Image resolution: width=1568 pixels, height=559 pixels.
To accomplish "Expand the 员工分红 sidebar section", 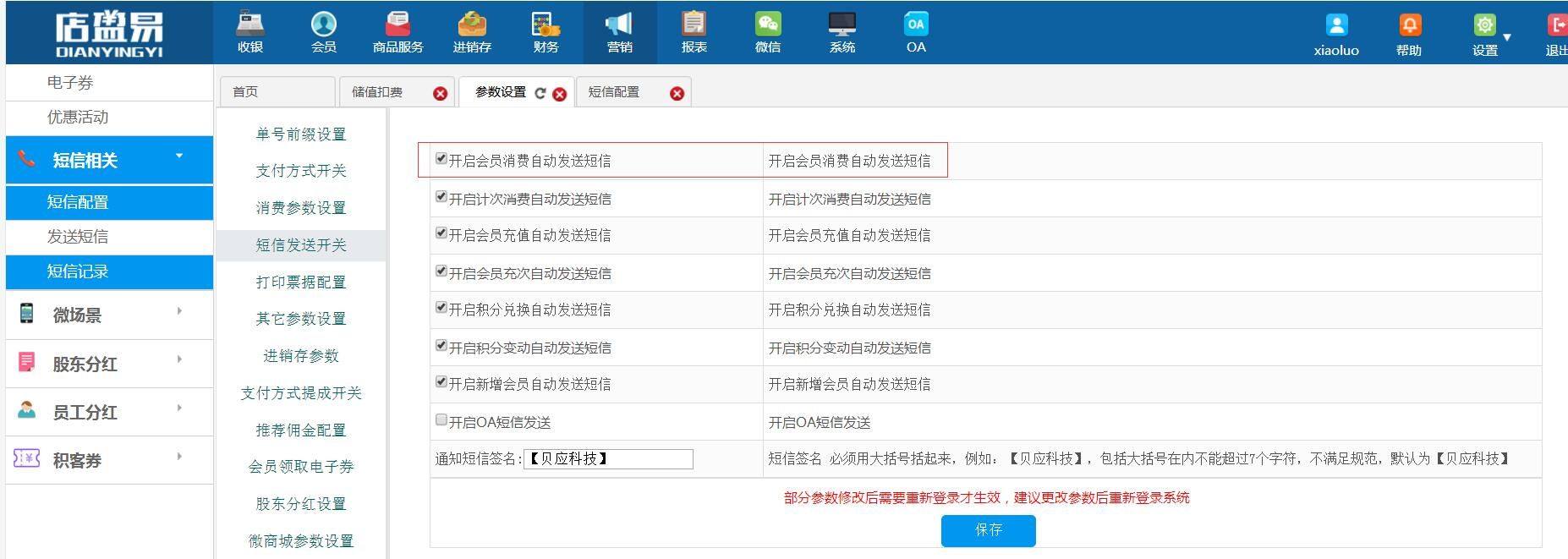I will [109, 412].
